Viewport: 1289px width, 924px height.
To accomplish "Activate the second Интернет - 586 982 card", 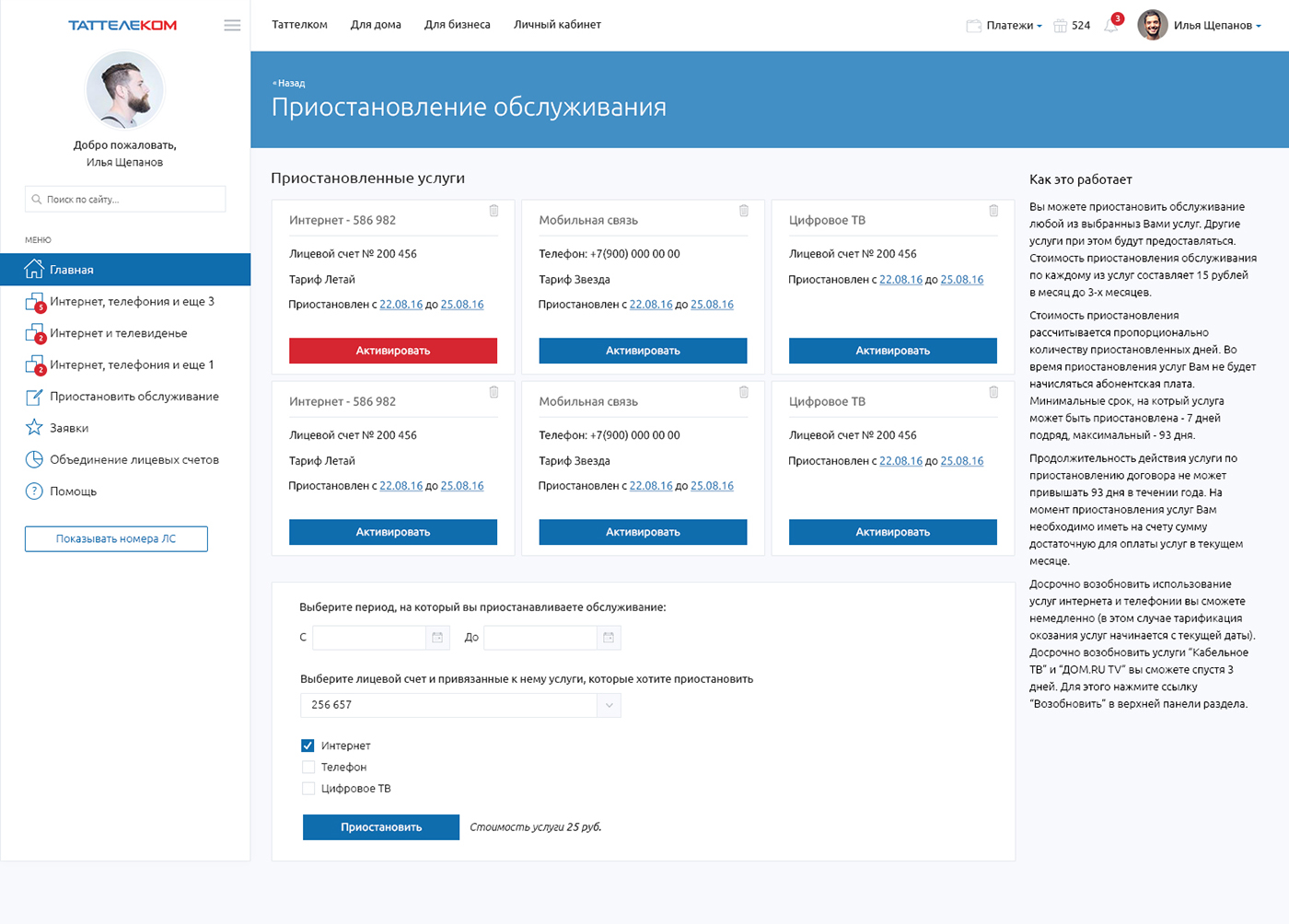I will click(x=393, y=532).
